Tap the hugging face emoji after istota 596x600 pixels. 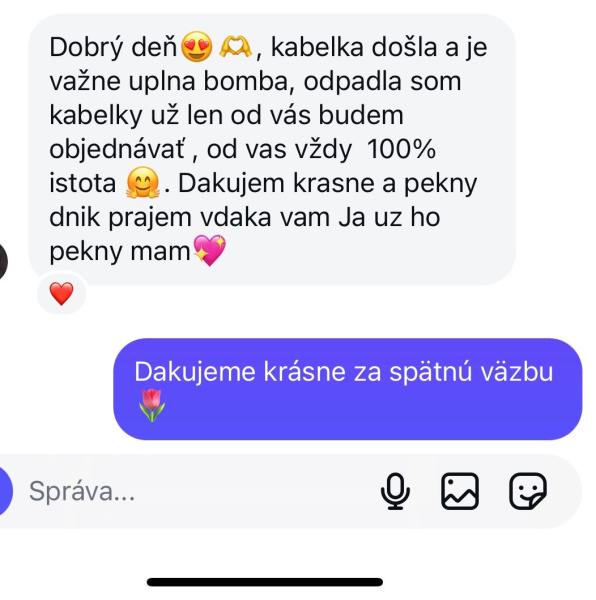pyautogui.click(x=143, y=183)
